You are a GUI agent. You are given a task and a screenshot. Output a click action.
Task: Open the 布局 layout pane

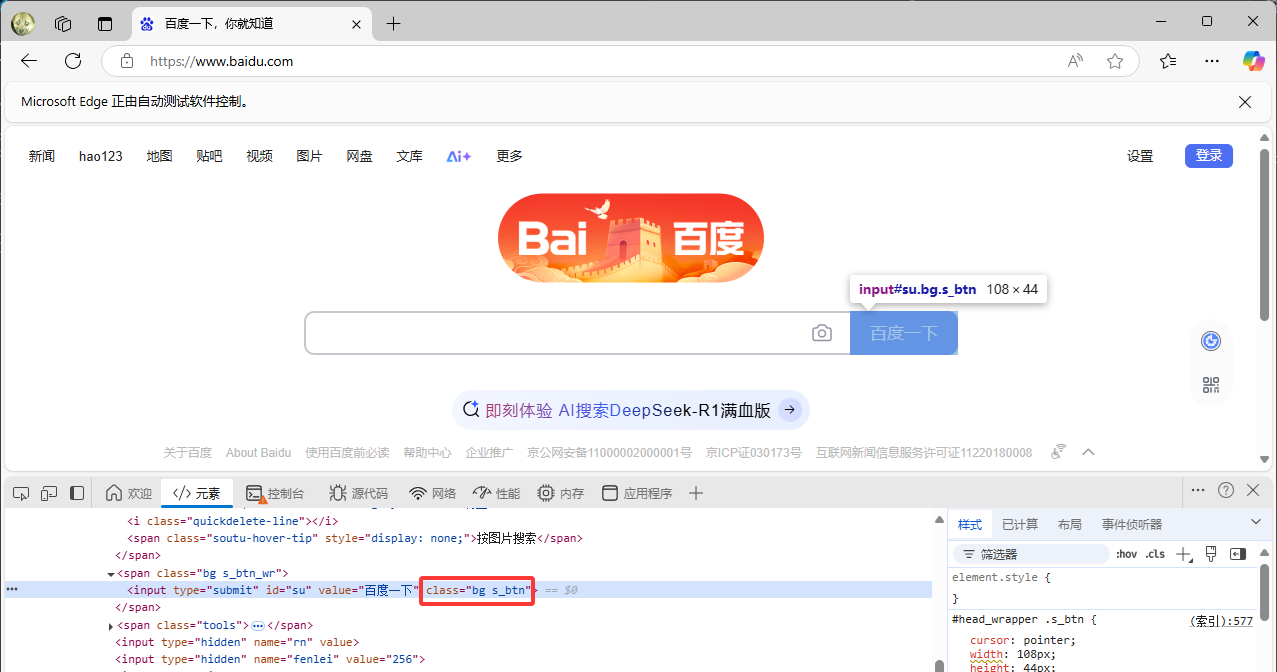coord(1070,524)
